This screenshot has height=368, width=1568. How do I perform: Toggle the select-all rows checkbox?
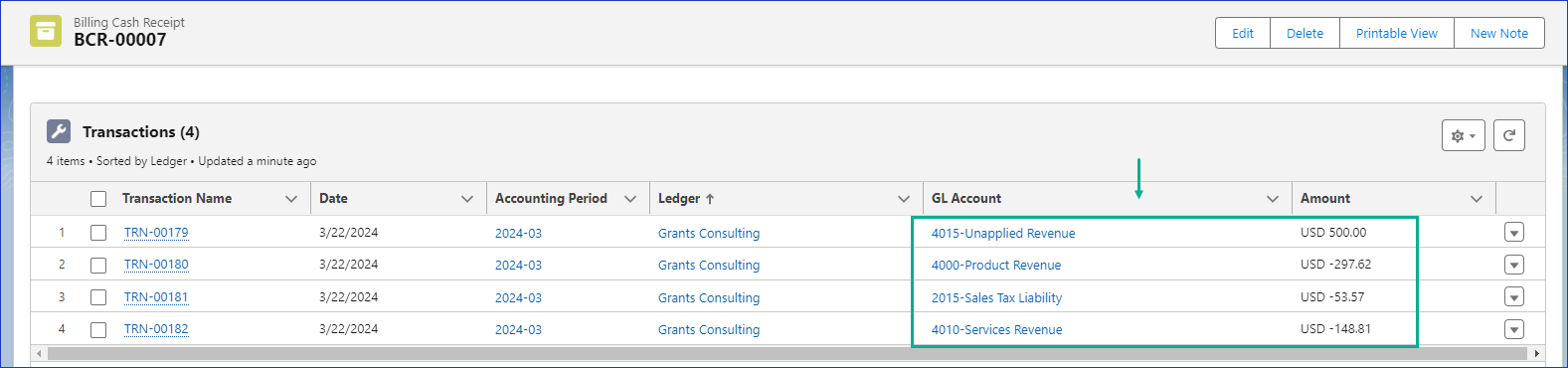click(98, 199)
